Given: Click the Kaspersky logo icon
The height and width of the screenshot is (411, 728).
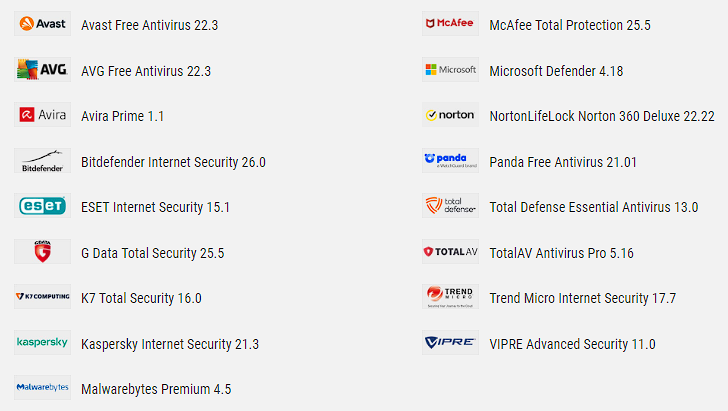Looking at the screenshot, I should pos(42,343).
